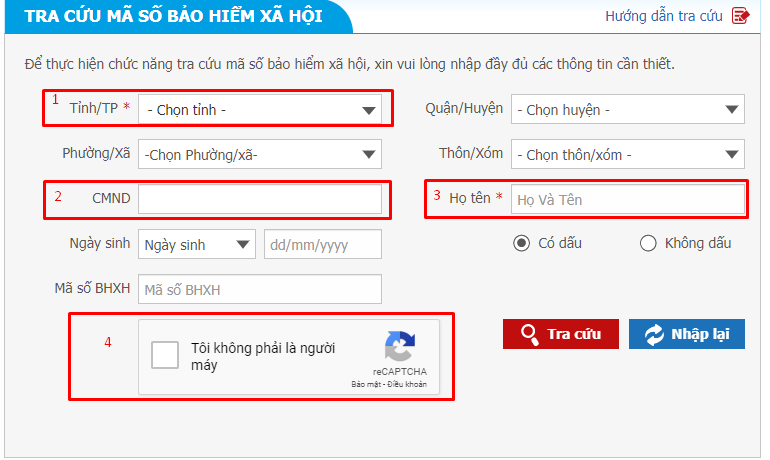Screen dimensions: 770x460
Task: Click the blue Nhập lại reset button
Action: point(687,334)
